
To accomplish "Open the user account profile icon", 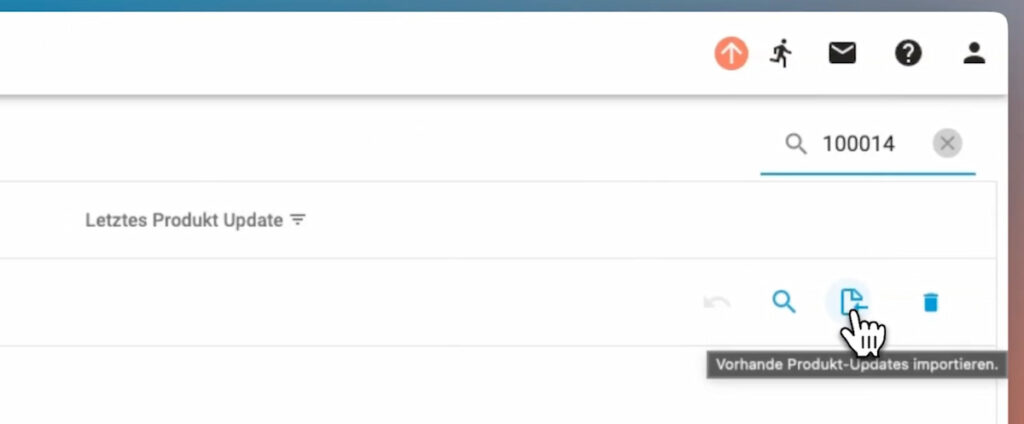I will tap(974, 54).
